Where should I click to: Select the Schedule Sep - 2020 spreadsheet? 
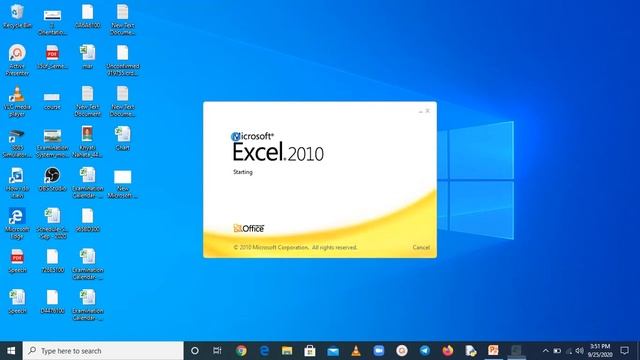coord(52,223)
